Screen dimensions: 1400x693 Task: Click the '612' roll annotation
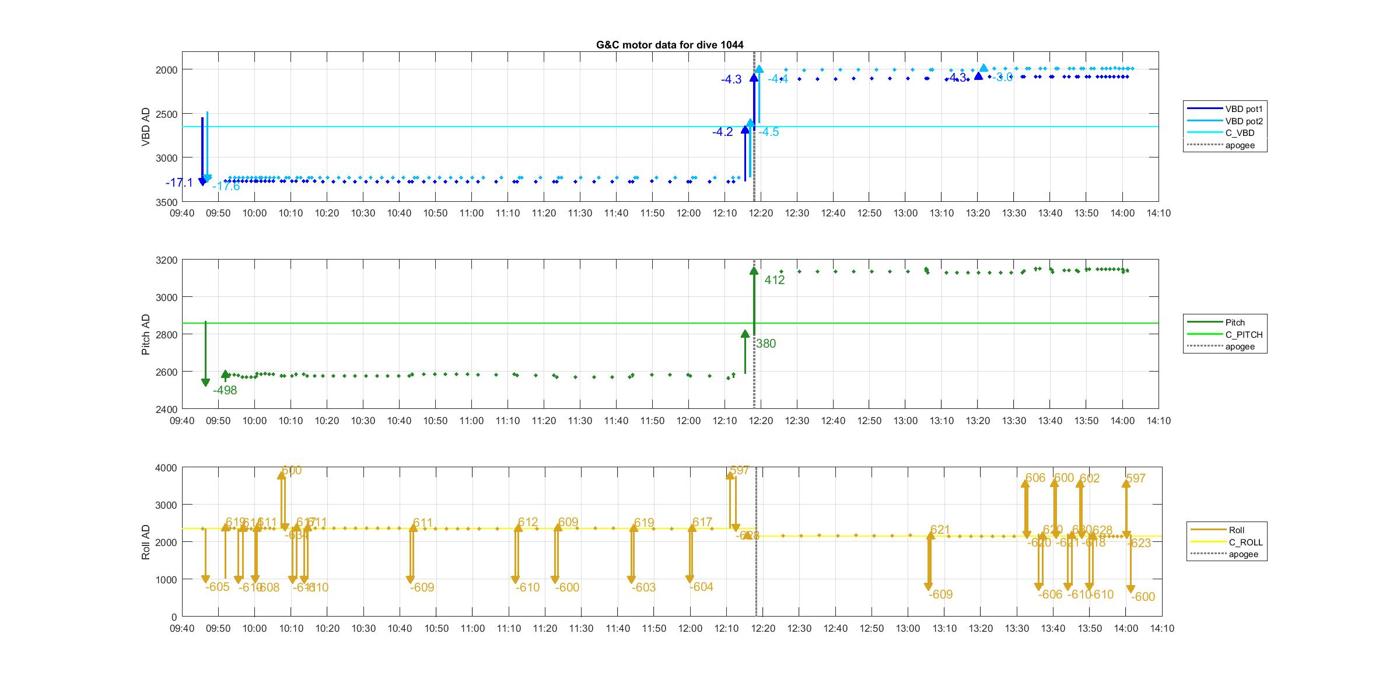[528, 523]
